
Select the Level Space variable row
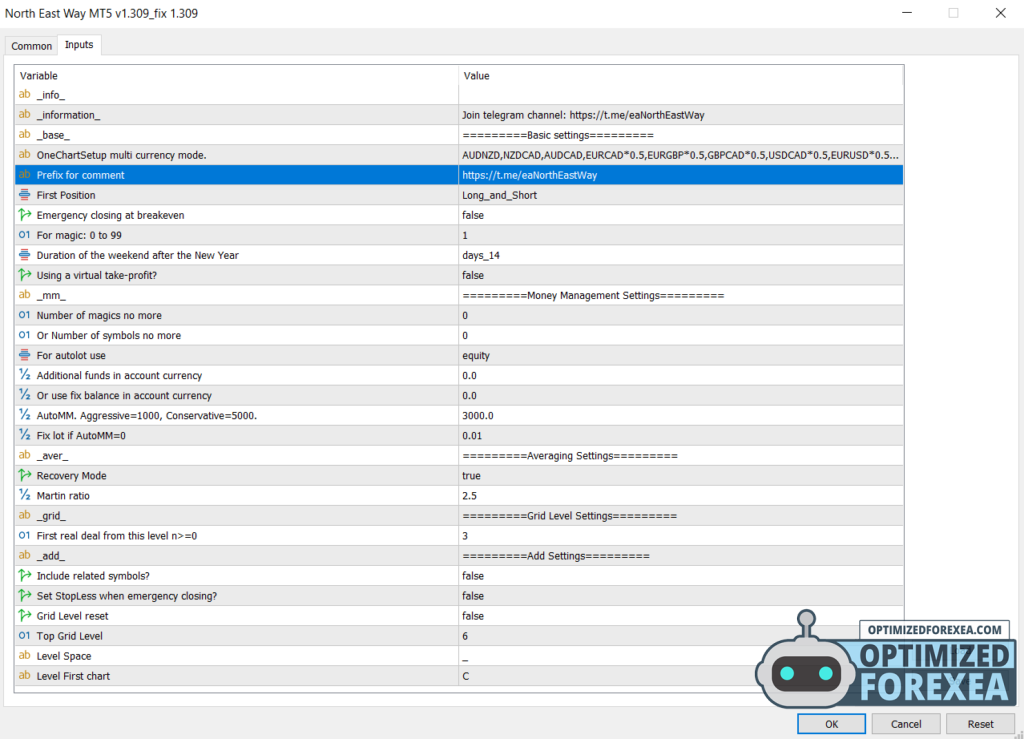(x=236, y=656)
